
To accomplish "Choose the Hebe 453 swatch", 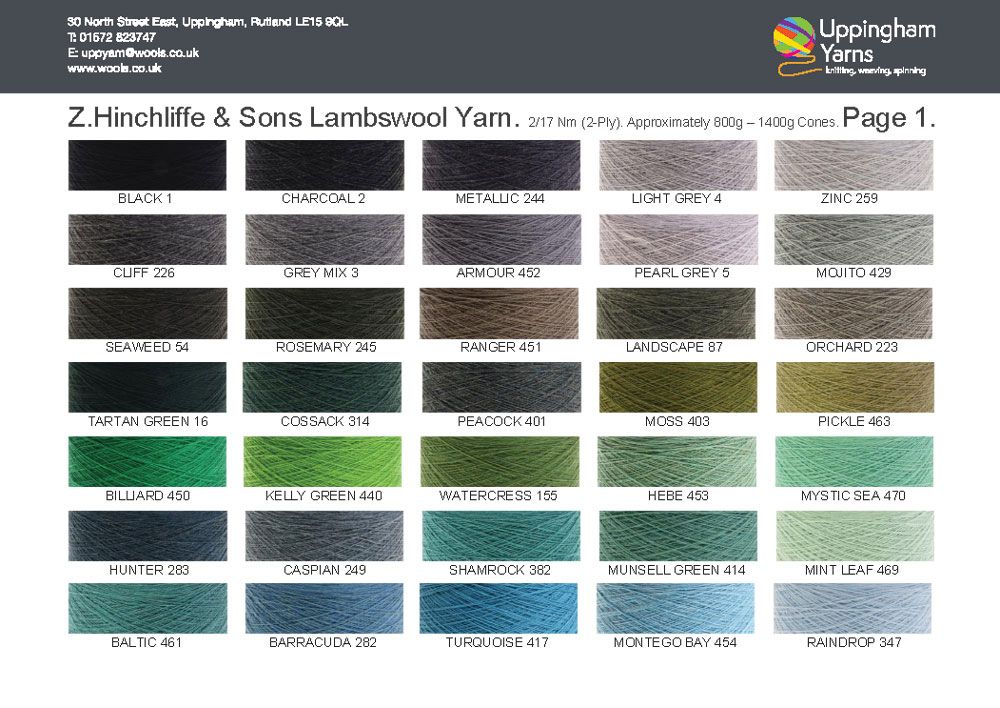I will point(677,461).
